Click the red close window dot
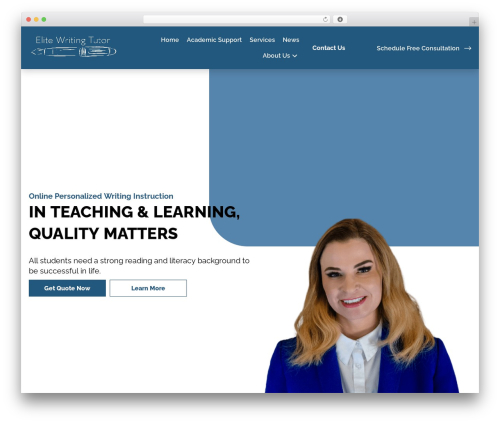The image size is (500, 423). click(x=29, y=20)
